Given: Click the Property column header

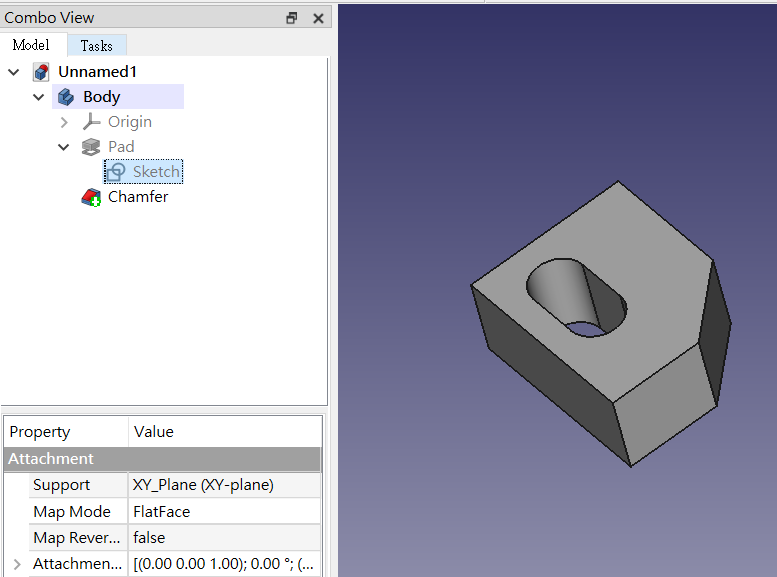Looking at the screenshot, I should [x=66, y=432].
